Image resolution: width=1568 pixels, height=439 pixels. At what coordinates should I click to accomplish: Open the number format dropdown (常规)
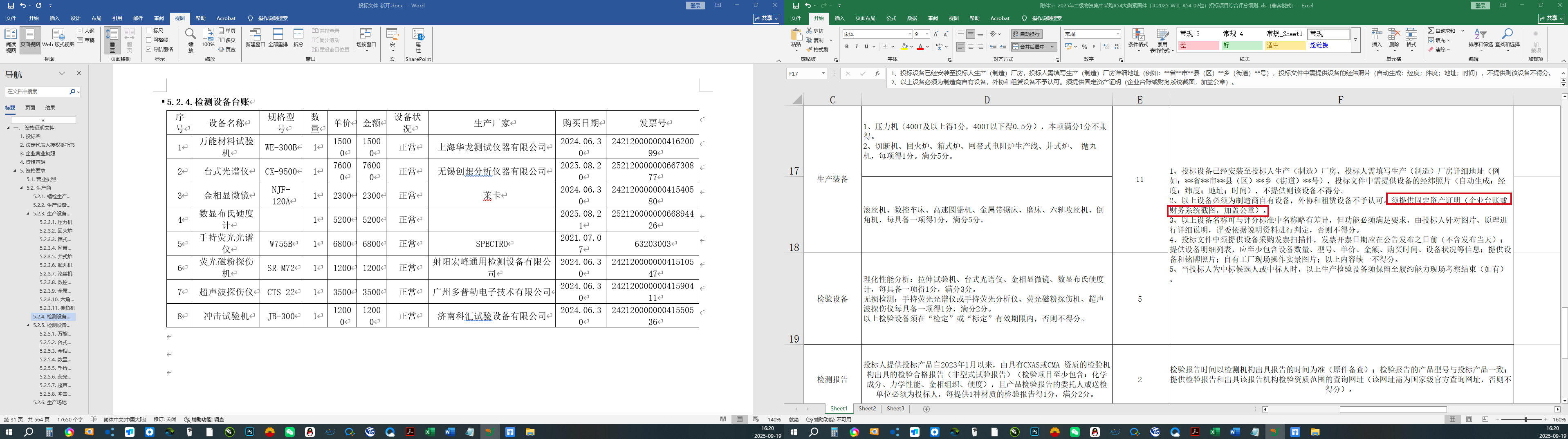coord(1118,34)
